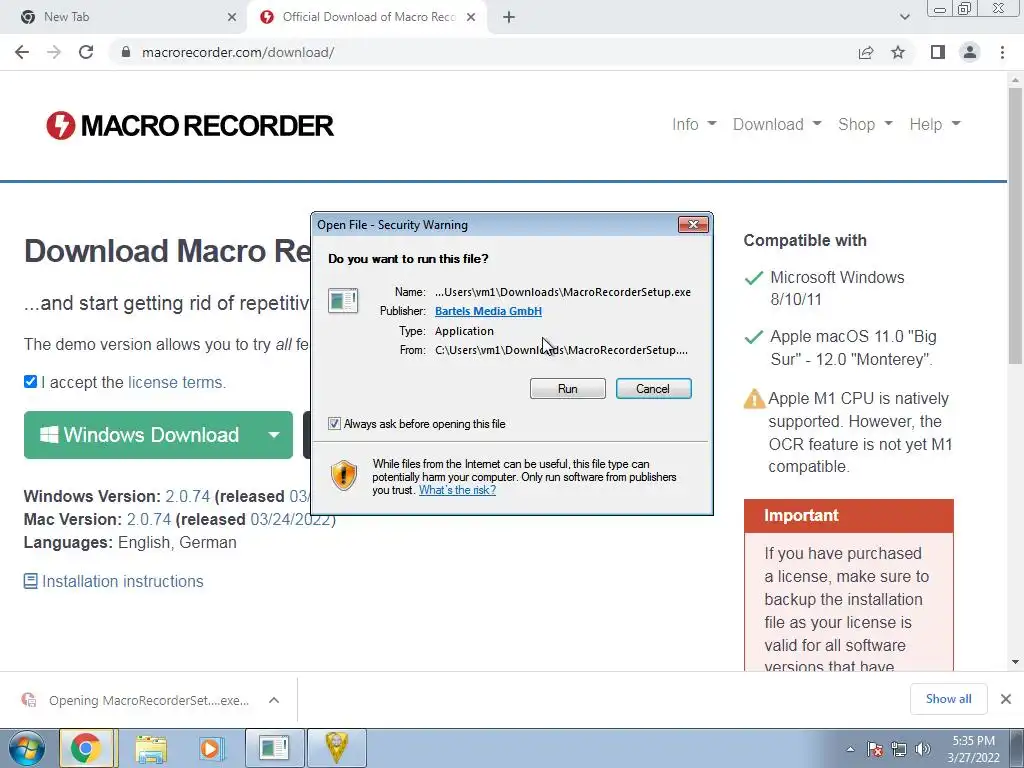Go back with the browser back arrow
The height and width of the screenshot is (768, 1024).
[x=22, y=52]
